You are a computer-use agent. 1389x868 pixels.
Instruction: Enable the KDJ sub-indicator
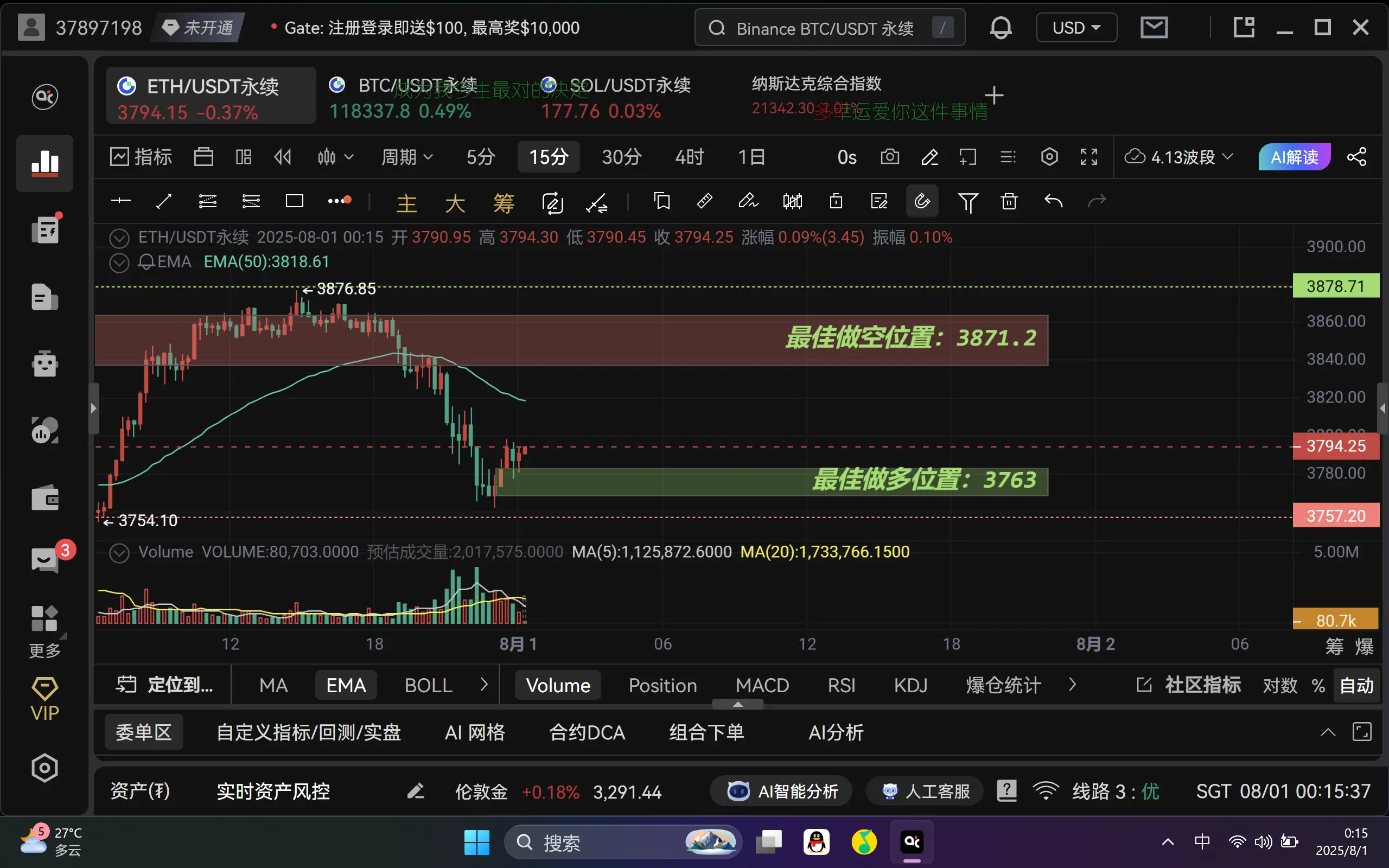click(x=910, y=685)
